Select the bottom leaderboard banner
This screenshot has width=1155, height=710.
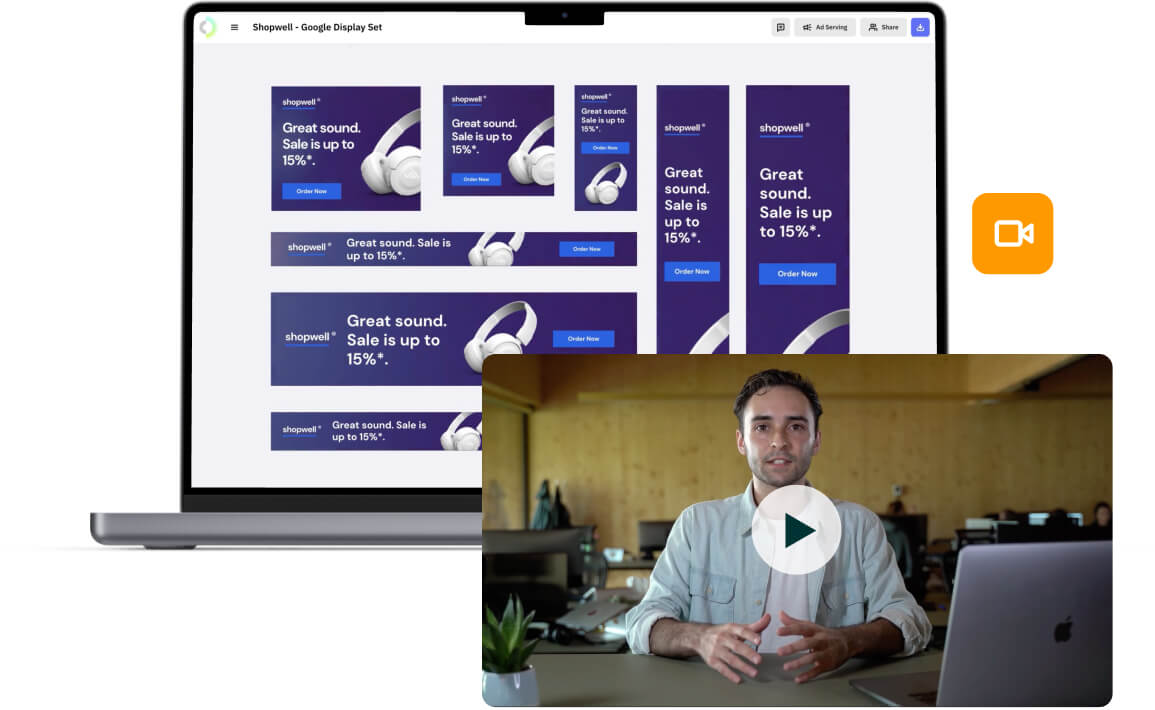(376, 431)
